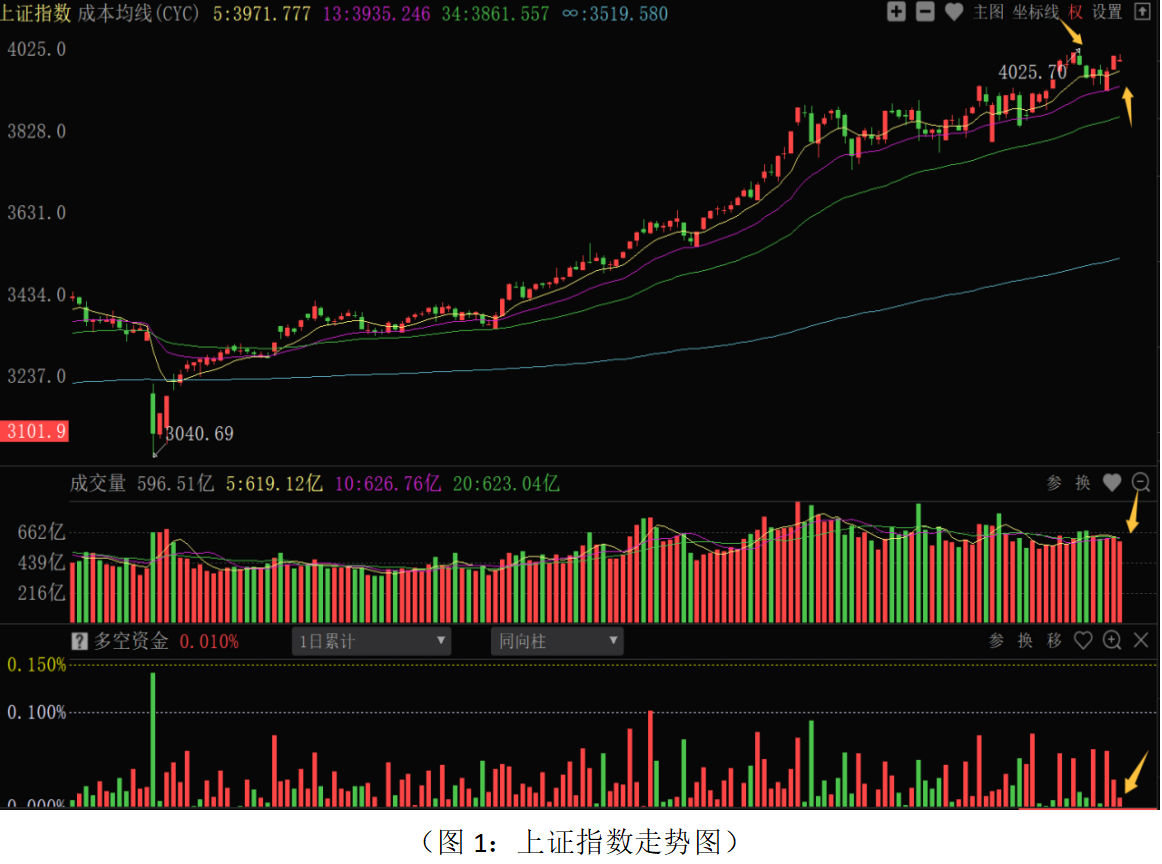Click the up-arrow icon at top-right corner
The width and height of the screenshot is (1162, 864).
[1143, 12]
